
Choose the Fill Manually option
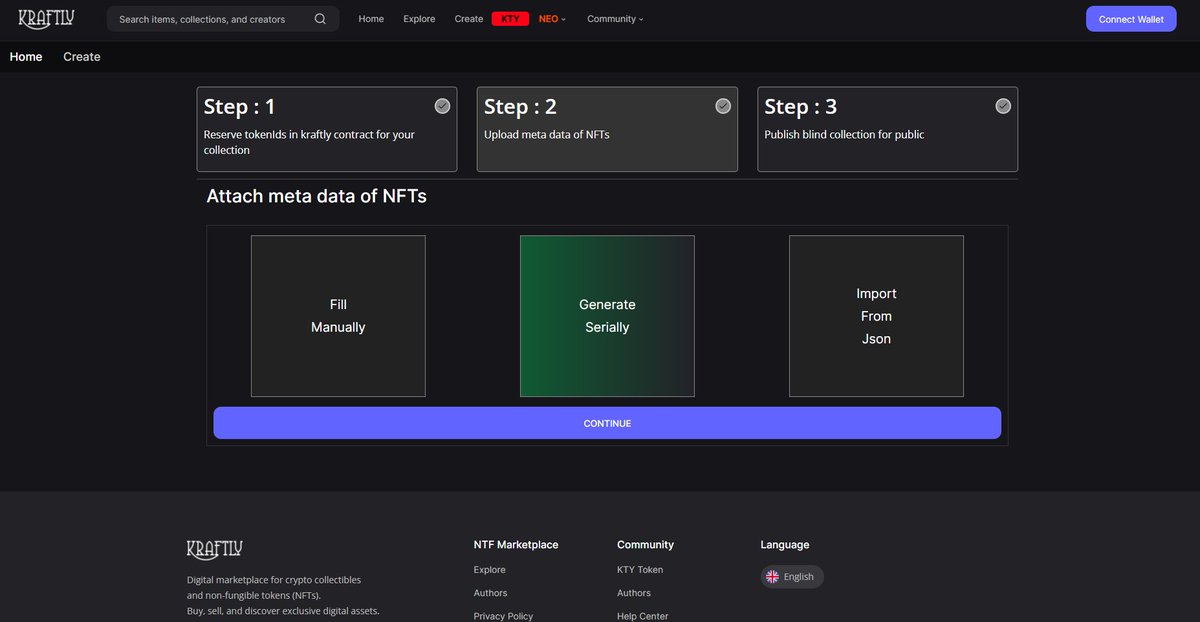[x=338, y=316]
